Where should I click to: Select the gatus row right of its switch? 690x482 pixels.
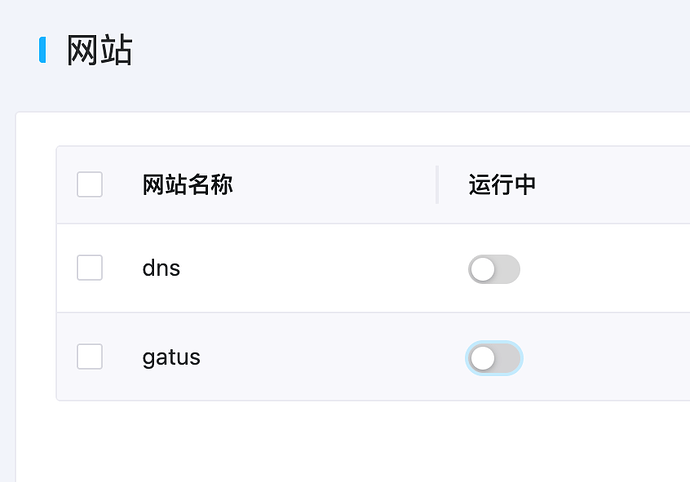click(x=610, y=358)
